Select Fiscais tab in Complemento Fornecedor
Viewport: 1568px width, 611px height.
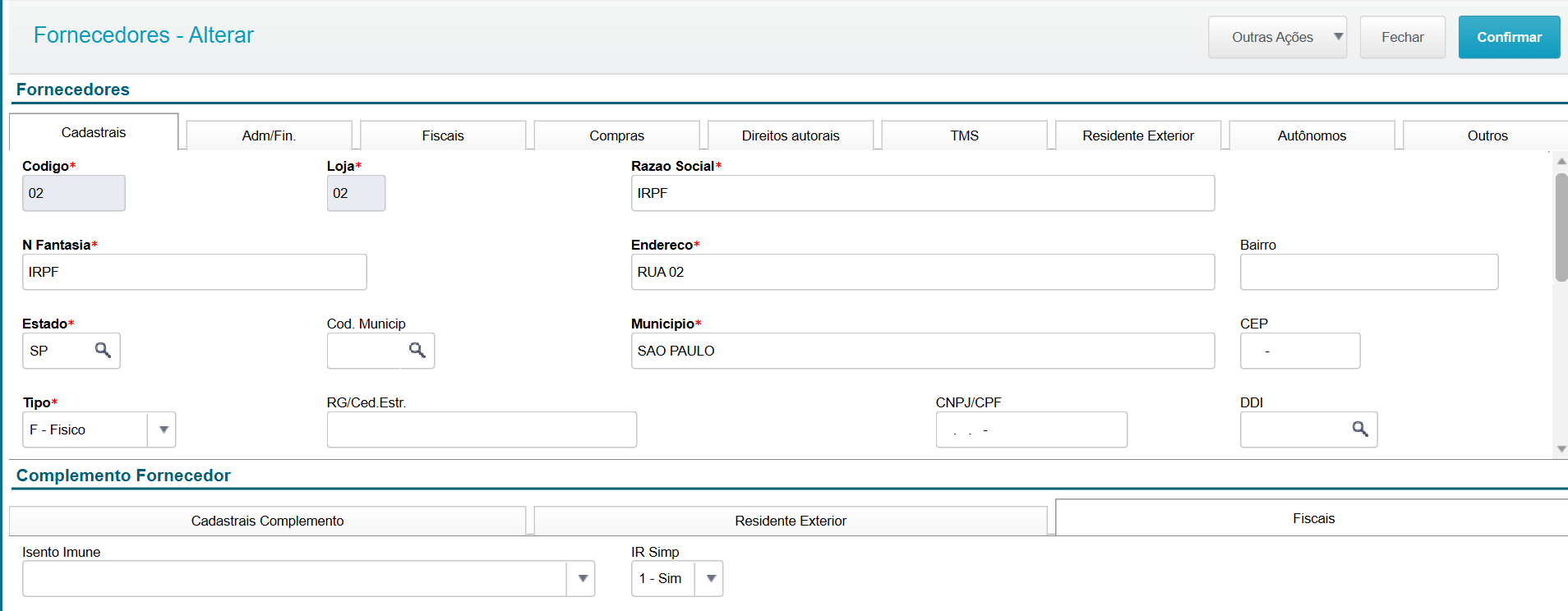pos(1313,518)
